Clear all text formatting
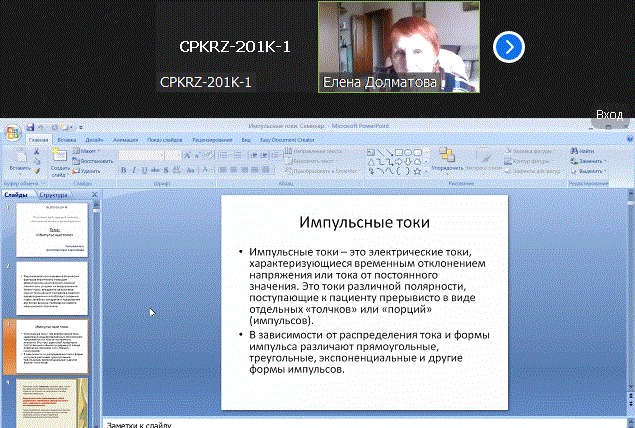Viewport: 635px width, 428px height. tap(208, 155)
